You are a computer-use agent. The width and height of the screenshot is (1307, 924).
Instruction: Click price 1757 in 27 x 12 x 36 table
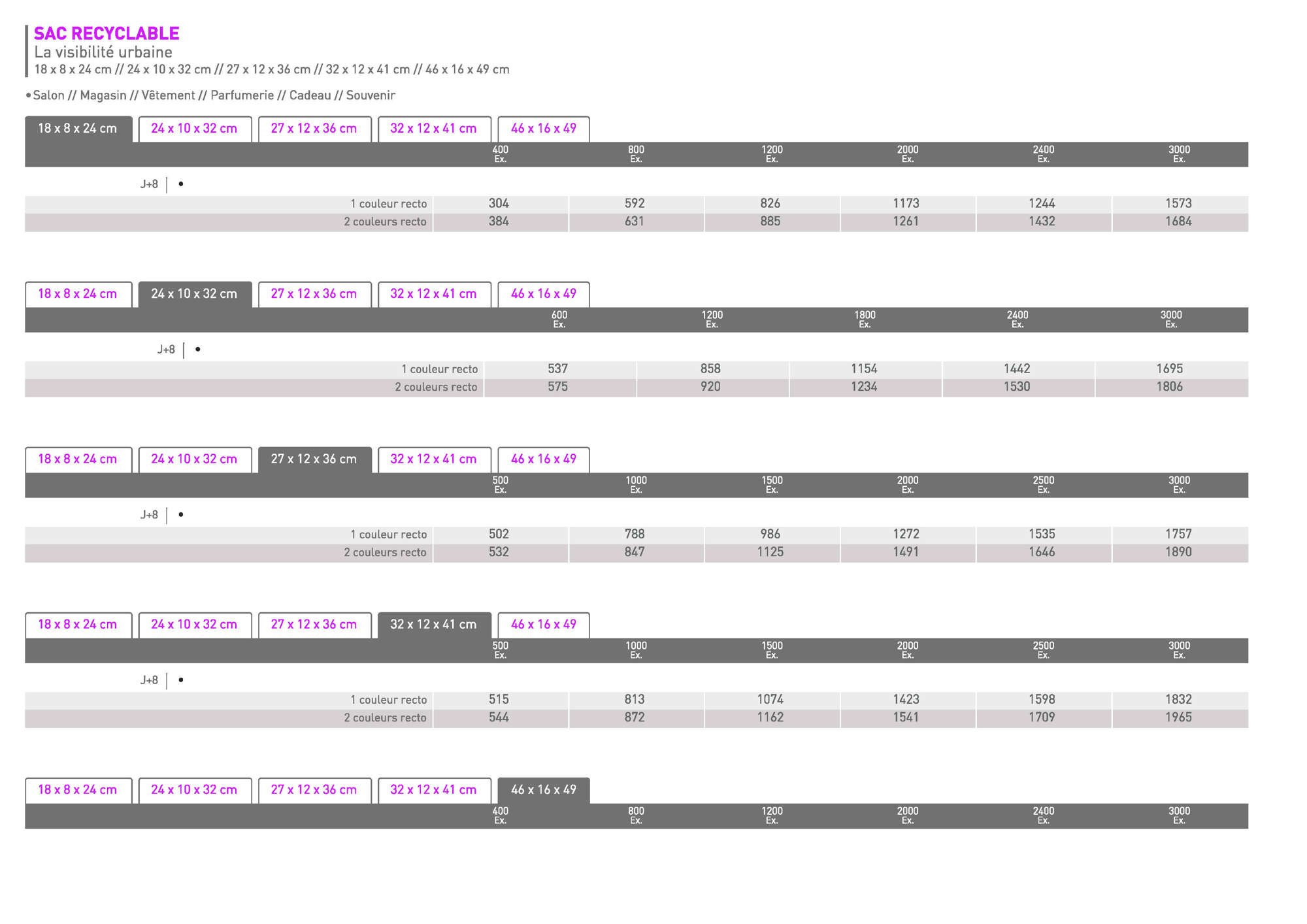1178,535
